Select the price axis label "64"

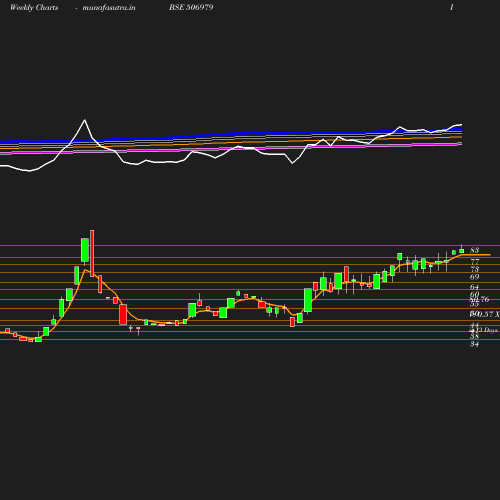[x=475, y=287]
